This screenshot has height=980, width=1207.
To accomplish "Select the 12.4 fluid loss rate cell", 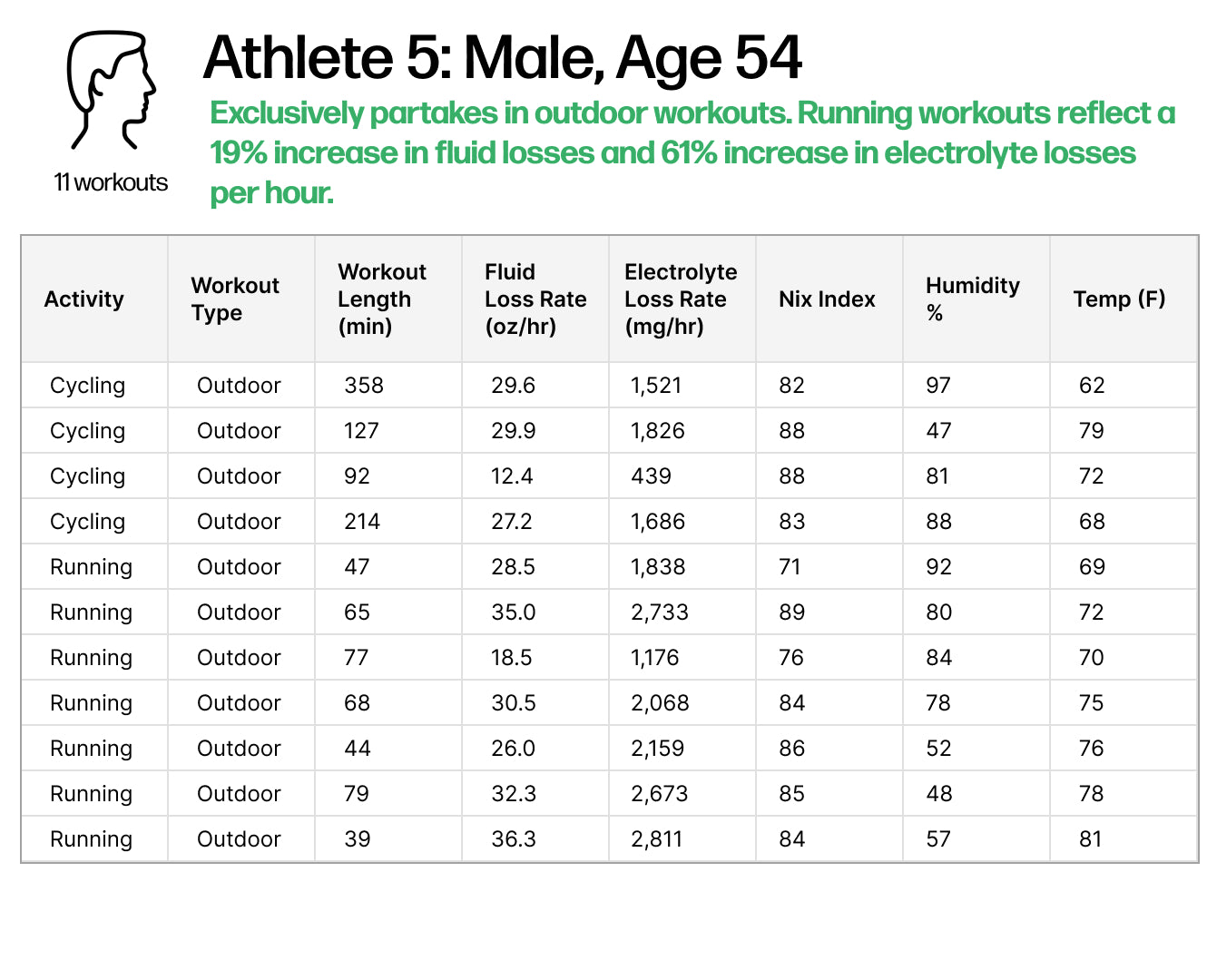I will [512, 476].
